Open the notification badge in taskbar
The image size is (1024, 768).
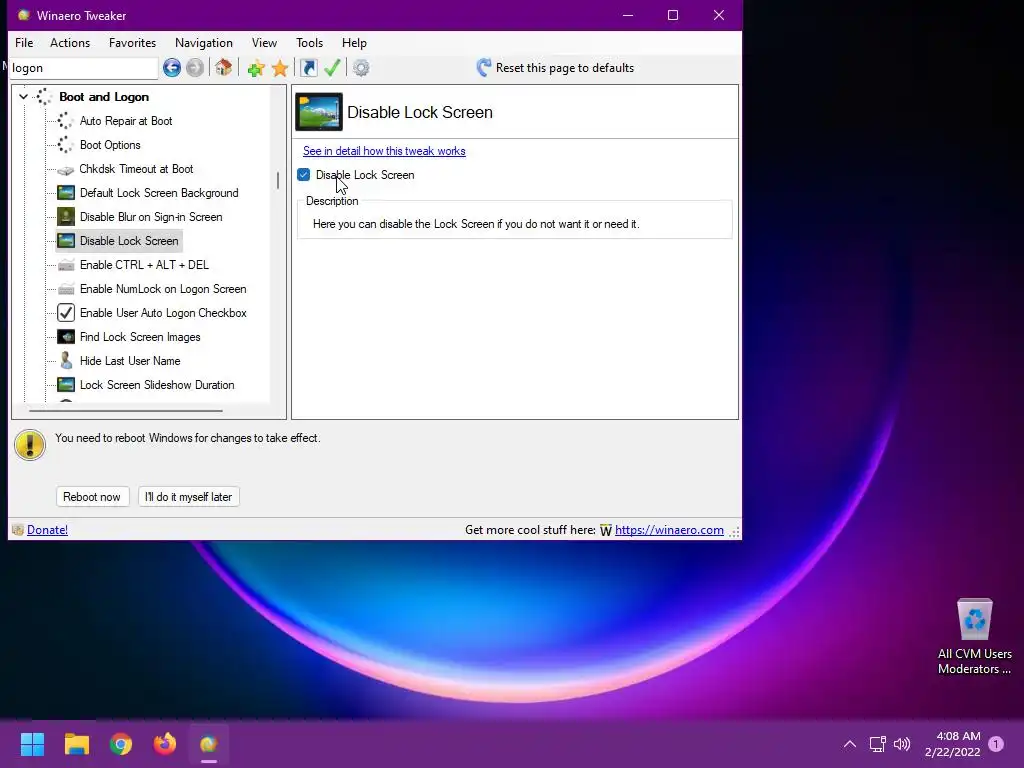click(996, 744)
